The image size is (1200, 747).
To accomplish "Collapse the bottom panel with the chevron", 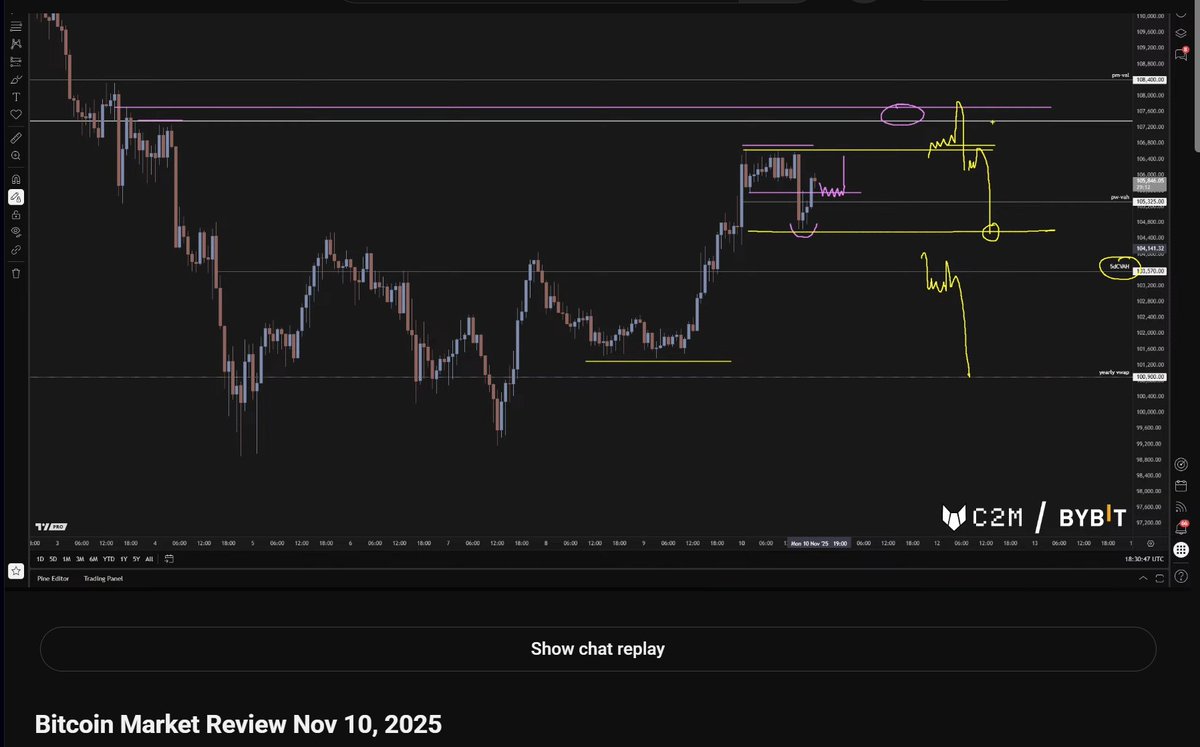I will (x=1142, y=578).
